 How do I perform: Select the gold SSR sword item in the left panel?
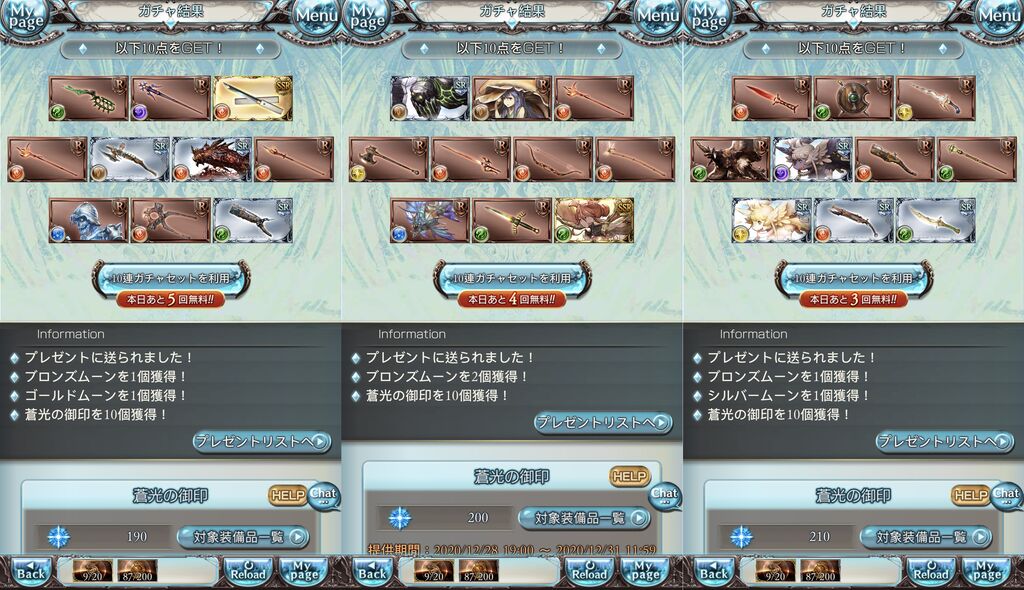tap(253, 98)
